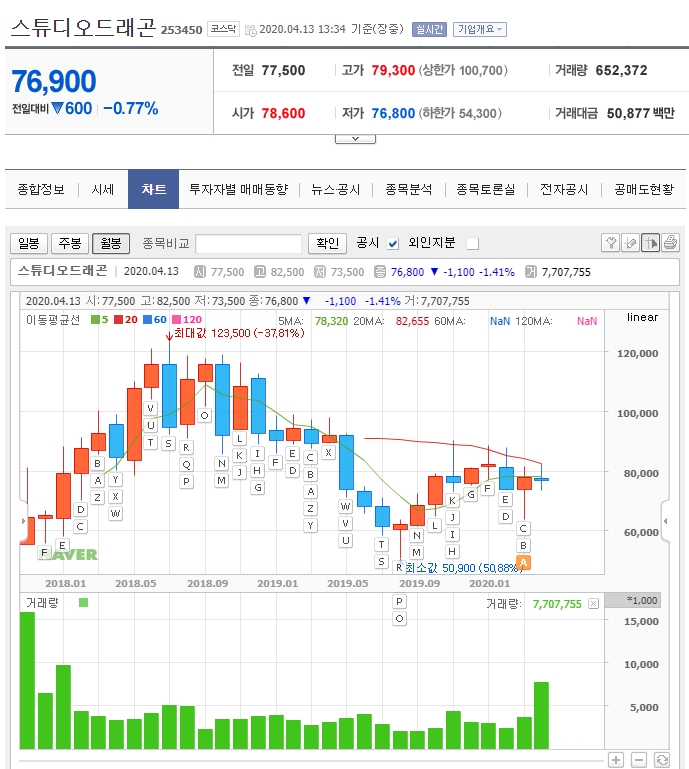
Task: Click the green 5-day MA swatch
Action: point(95,320)
